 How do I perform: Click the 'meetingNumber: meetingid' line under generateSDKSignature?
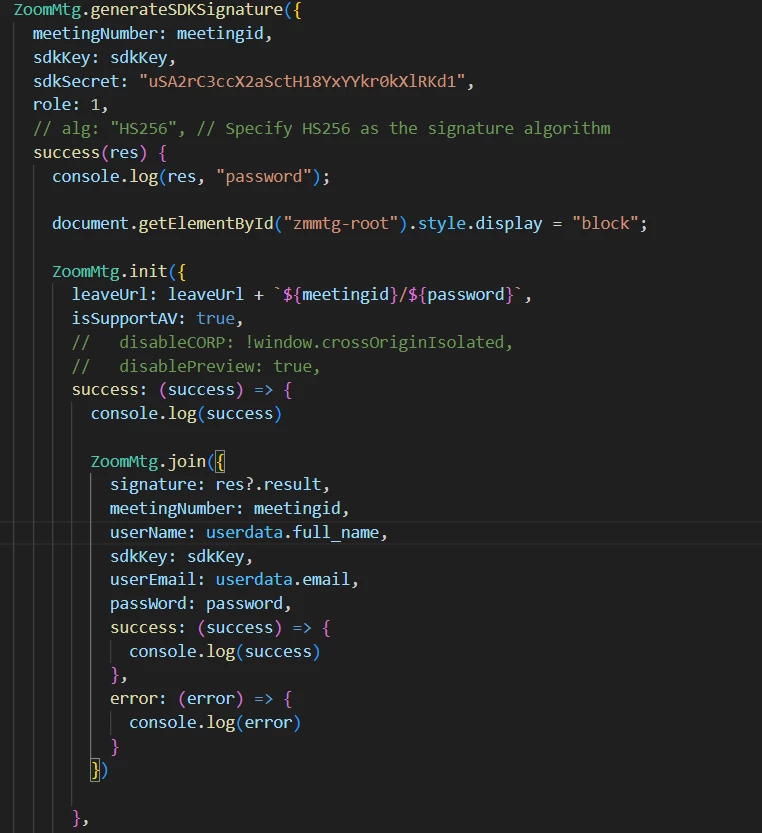tap(152, 33)
